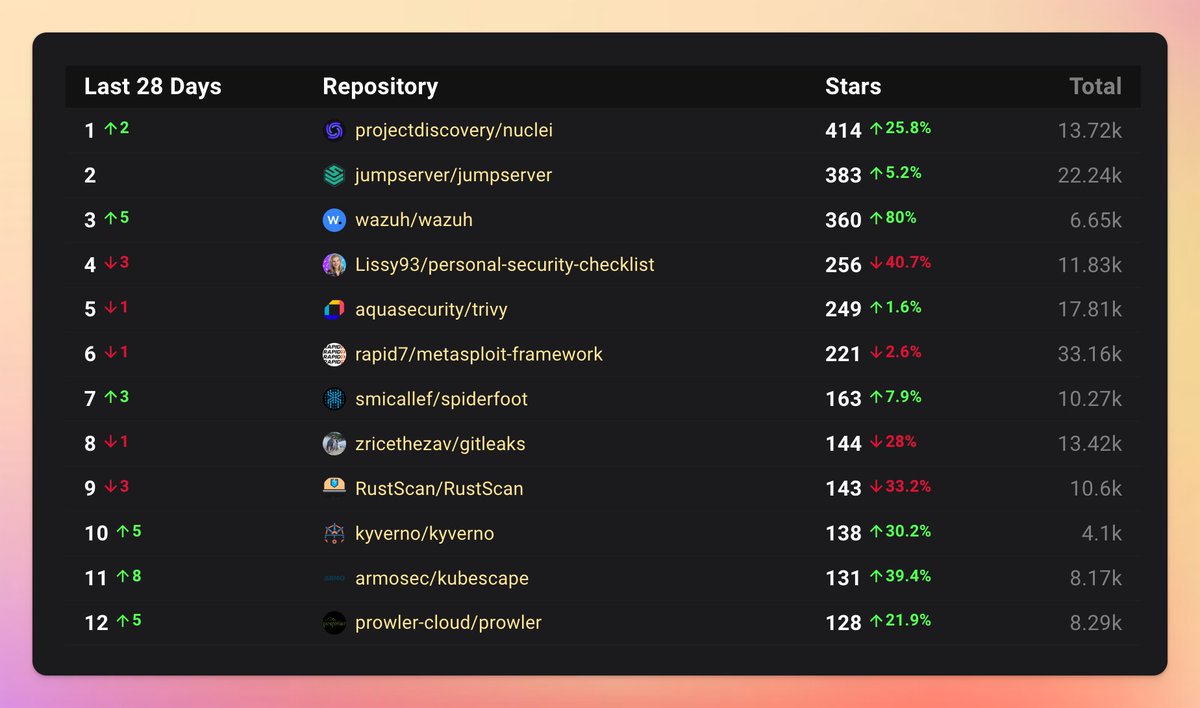The image size is (1200, 708).
Task: Select the 11.83k total value
Action: [1090, 265]
